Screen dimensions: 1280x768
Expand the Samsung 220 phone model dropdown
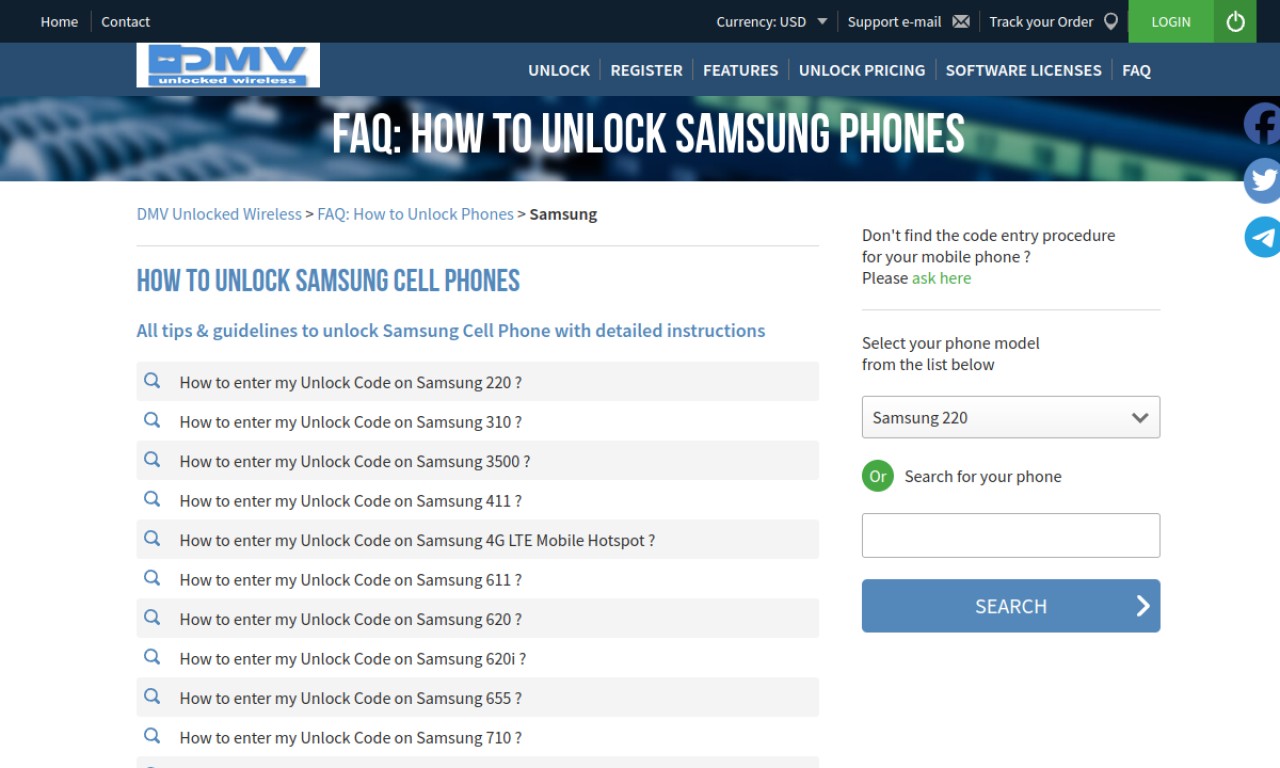coord(1011,417)
